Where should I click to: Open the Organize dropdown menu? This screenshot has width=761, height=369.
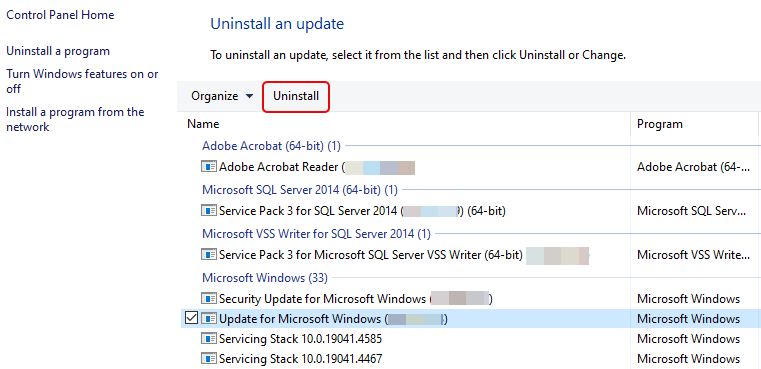[222, 96]
